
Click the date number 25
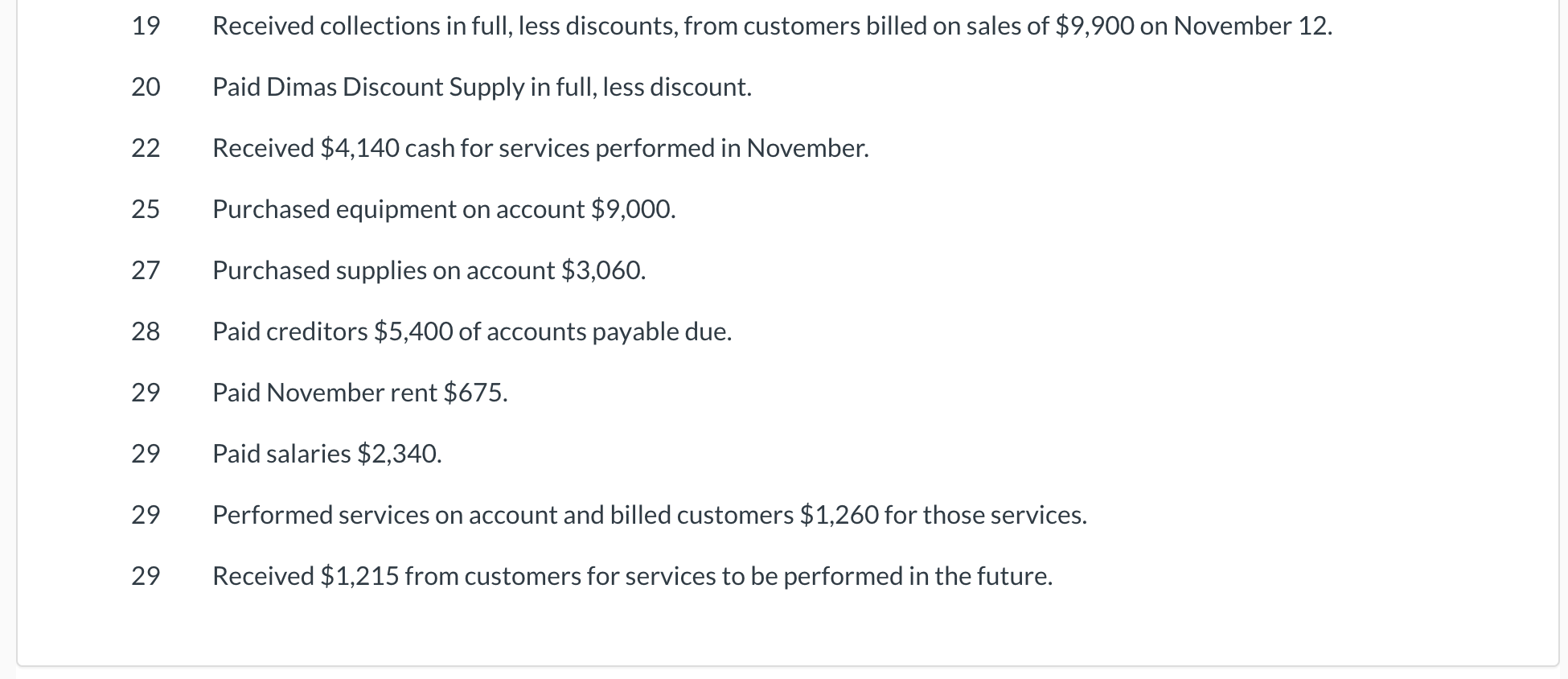(146, 209)
